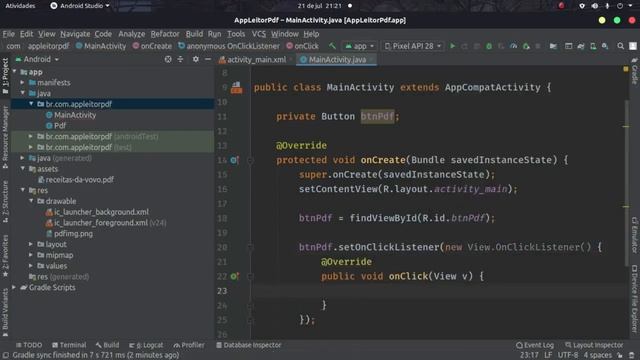Open the Event Log

click(535, 345)
